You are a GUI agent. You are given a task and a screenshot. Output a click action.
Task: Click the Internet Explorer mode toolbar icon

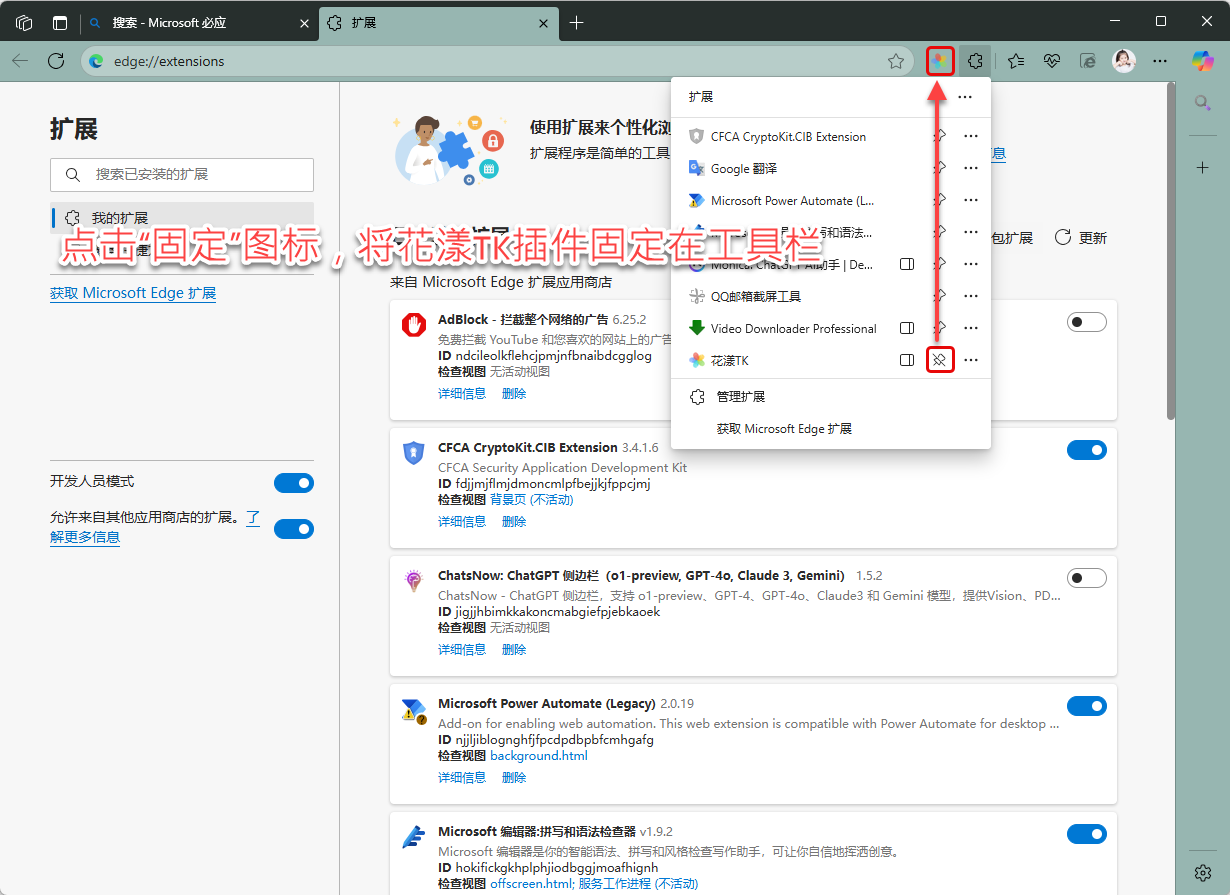1088,61
